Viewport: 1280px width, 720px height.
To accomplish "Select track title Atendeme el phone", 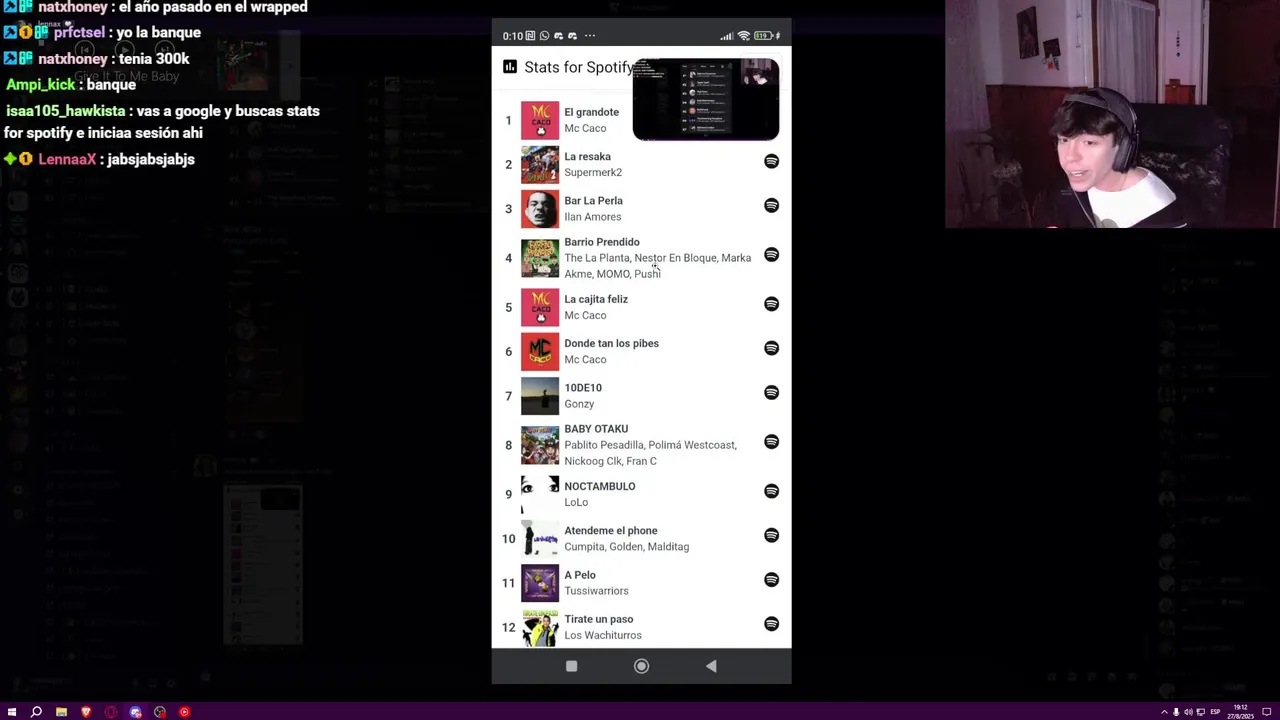I will click(x=611, y=530).
